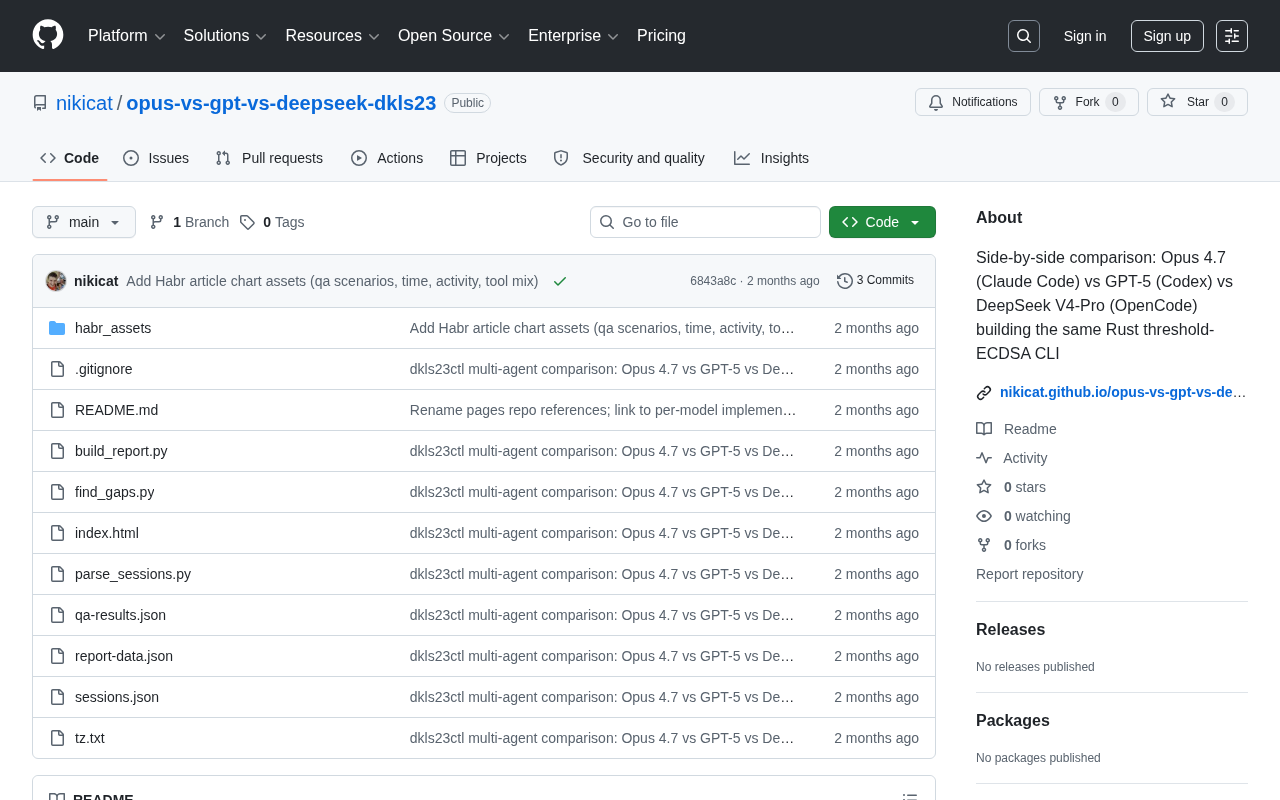This screenshot has width=1280, height=800.
Task: Open the main branch selector
Action: (x=84, y=222)
